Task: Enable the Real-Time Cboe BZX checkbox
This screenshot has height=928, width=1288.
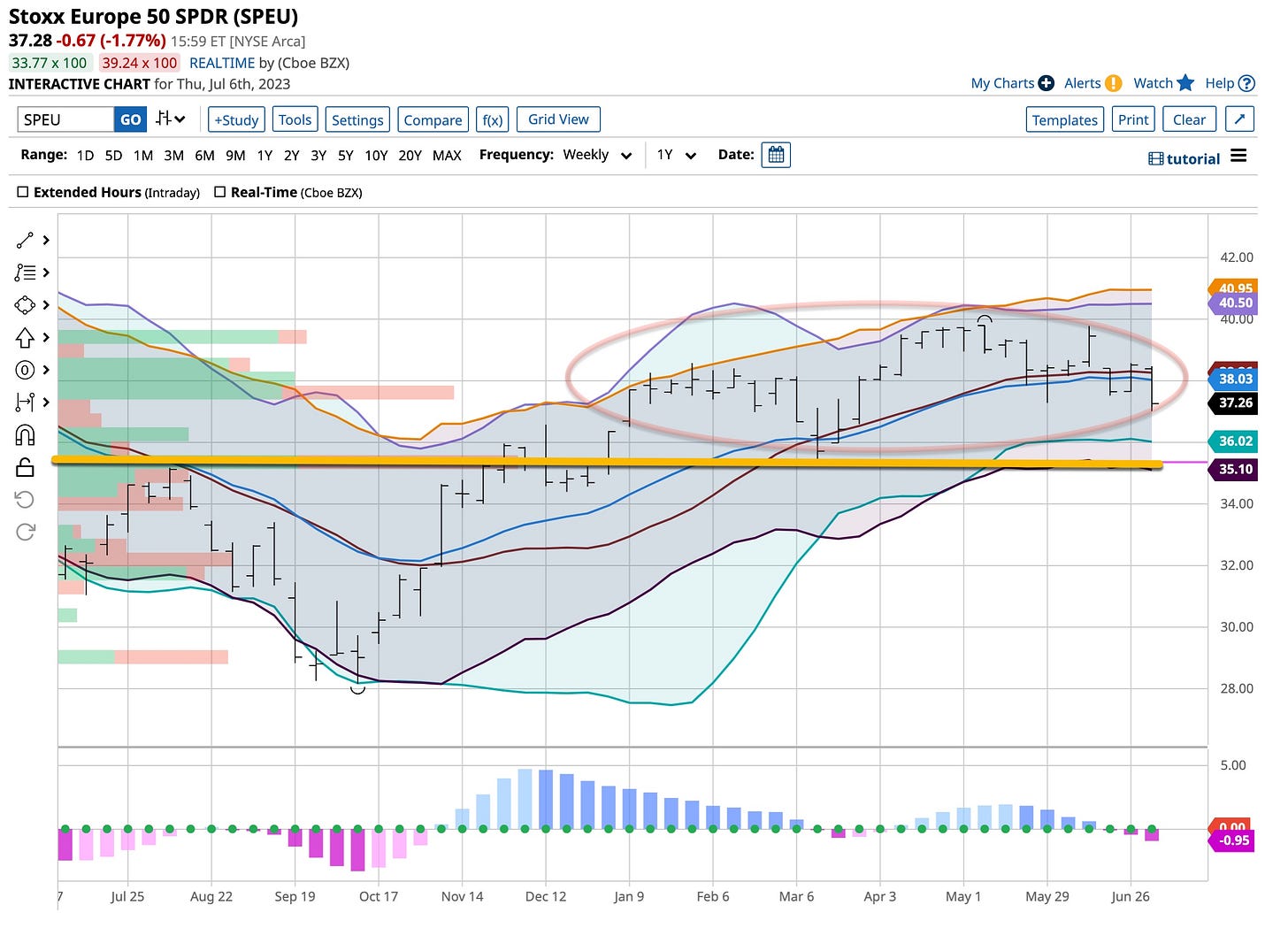Action: [x=220, y=192]
